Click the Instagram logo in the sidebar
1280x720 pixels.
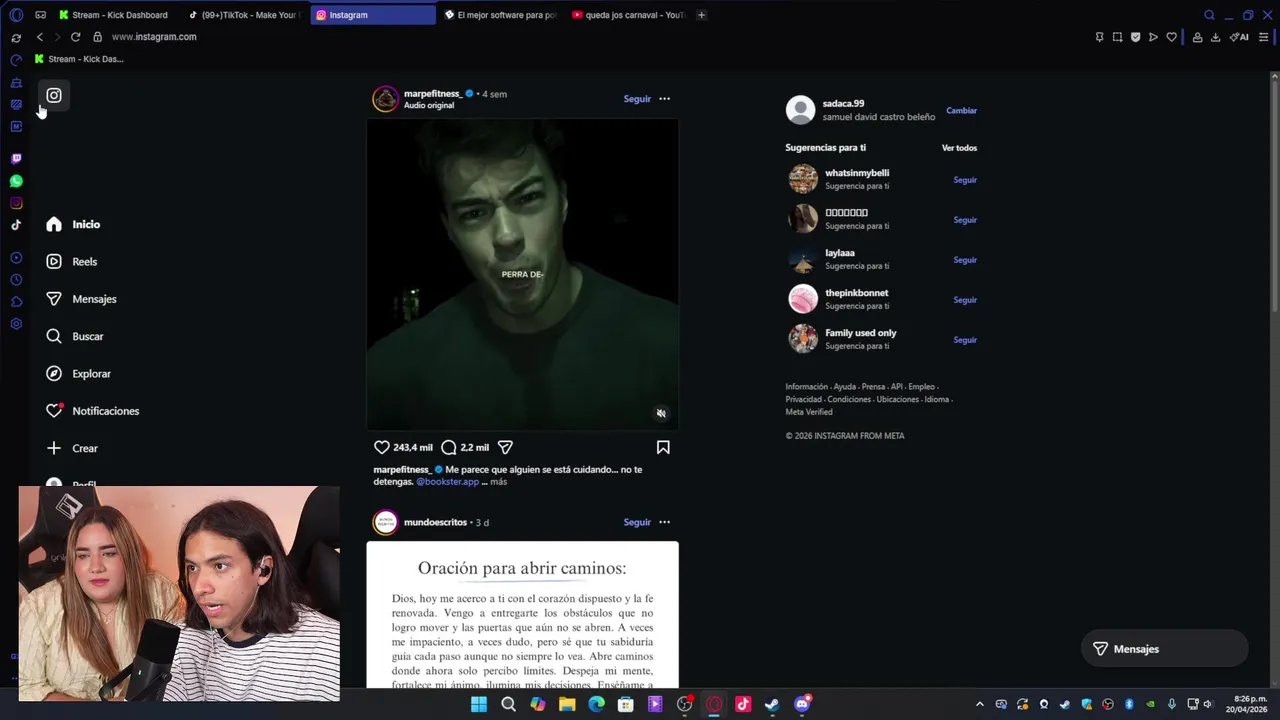(x=54, y=96)
